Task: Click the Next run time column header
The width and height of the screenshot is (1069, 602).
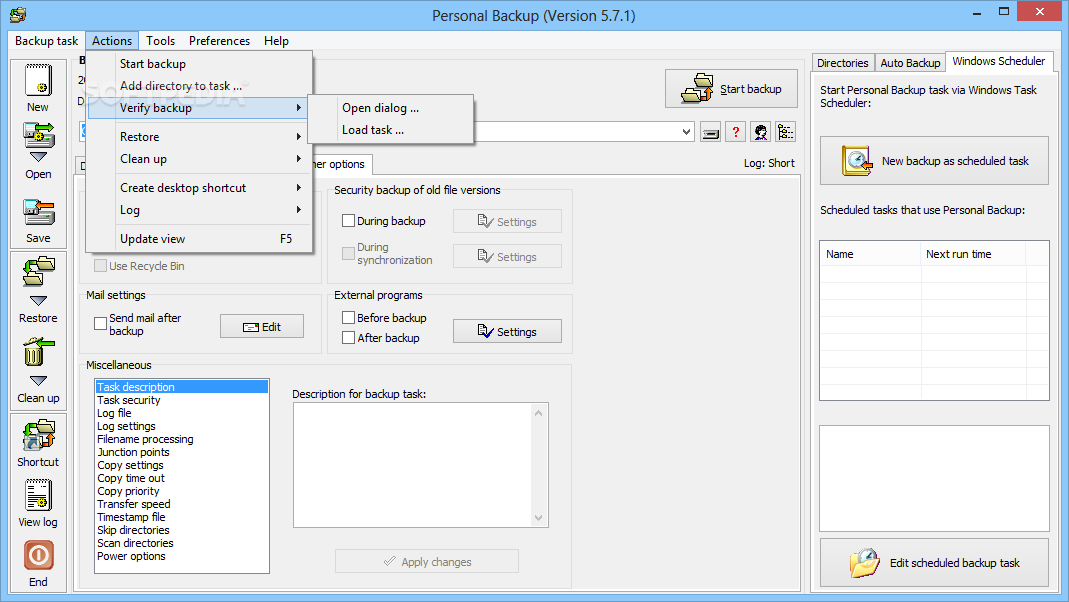Action: click(x=973, y=254)
